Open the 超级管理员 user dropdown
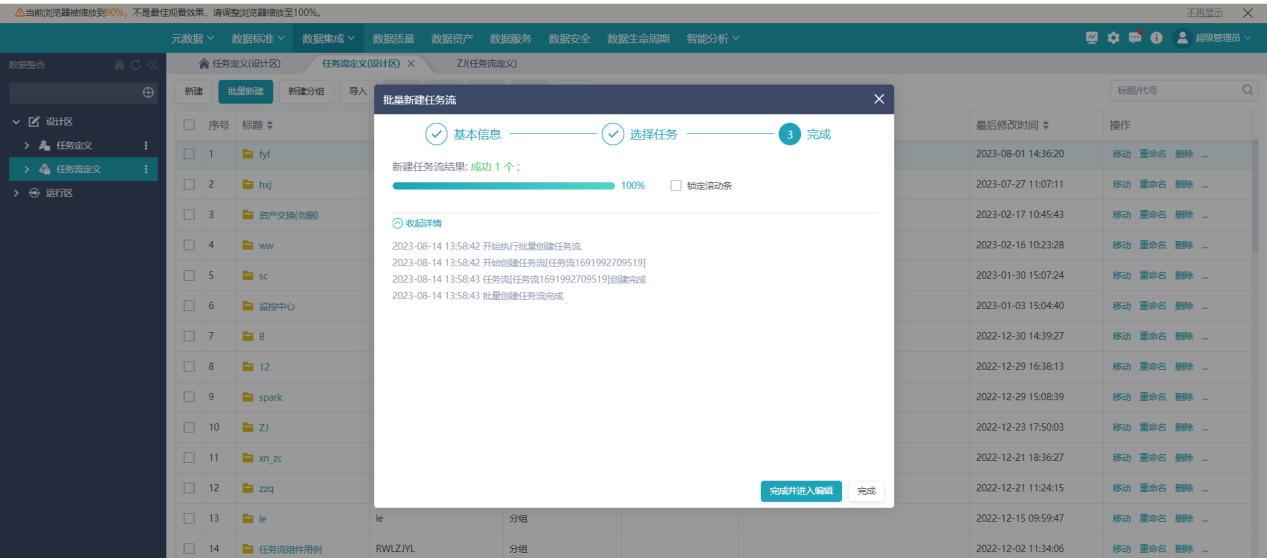The height and width of the screenshot is (558, 1267). coord(1213,38)
